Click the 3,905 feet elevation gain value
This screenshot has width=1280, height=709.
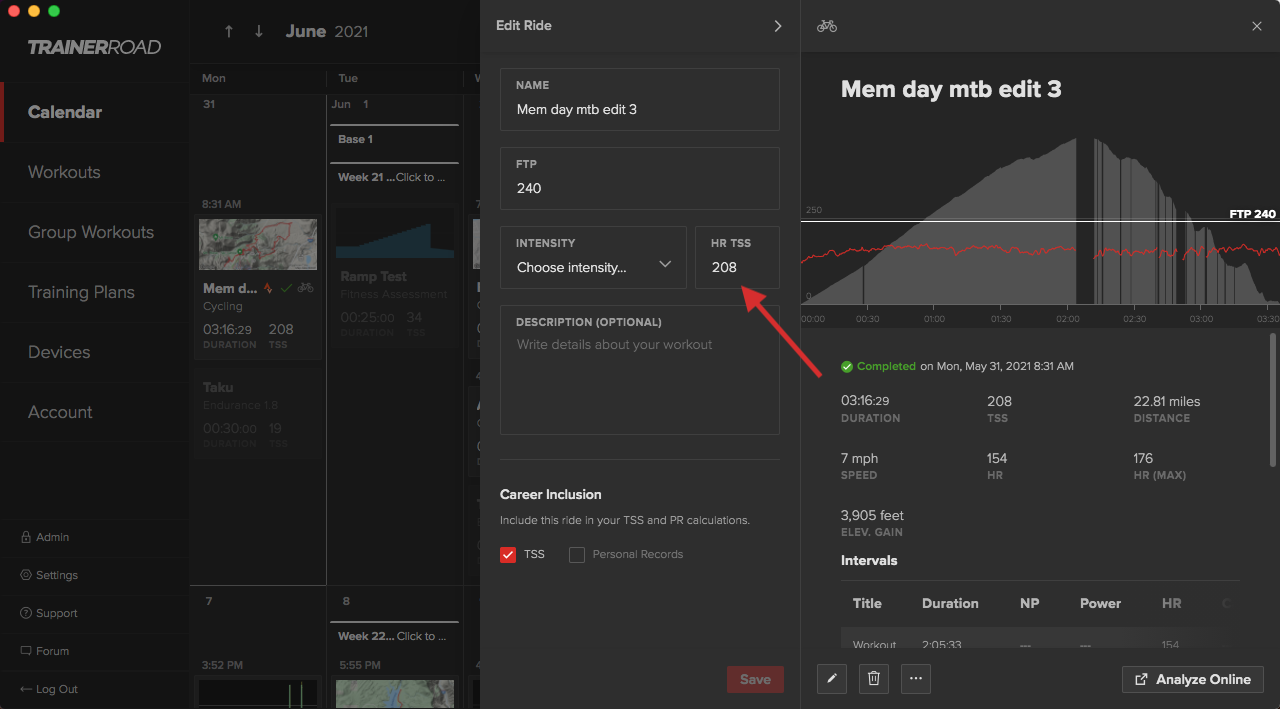click(x=872, y=516)
